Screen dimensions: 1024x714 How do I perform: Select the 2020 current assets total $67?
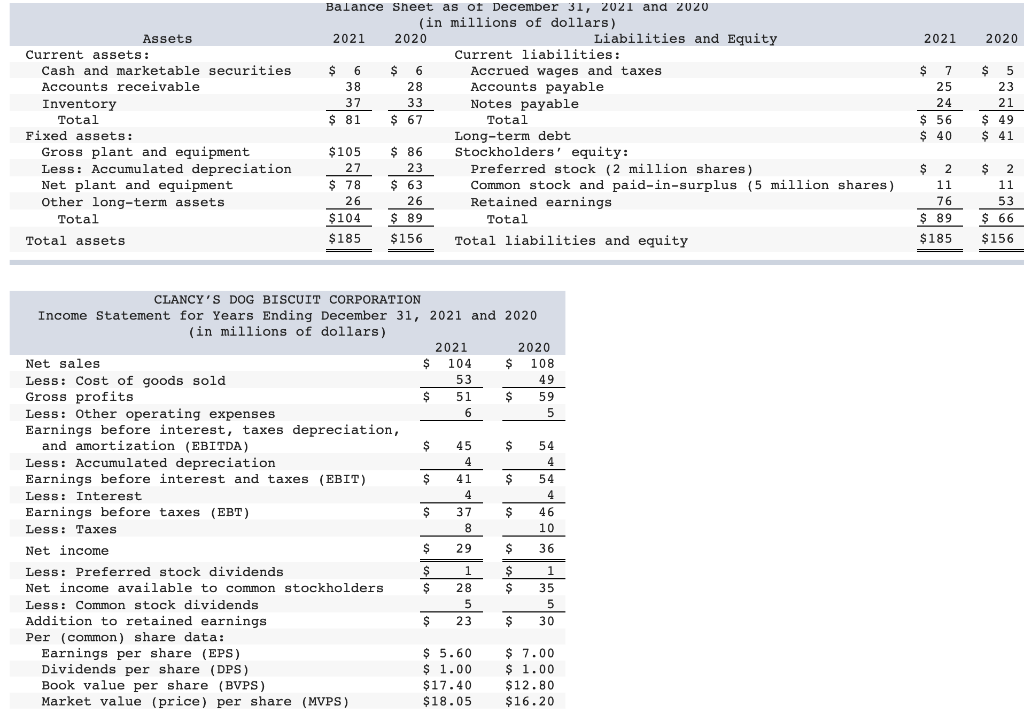coord(406,120)
